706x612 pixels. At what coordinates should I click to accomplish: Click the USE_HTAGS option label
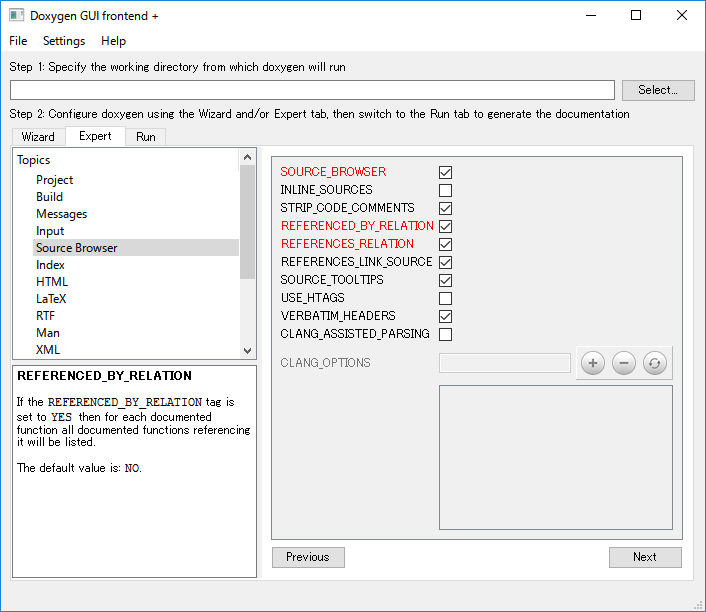pyautogui.click(x=312, y=298)
